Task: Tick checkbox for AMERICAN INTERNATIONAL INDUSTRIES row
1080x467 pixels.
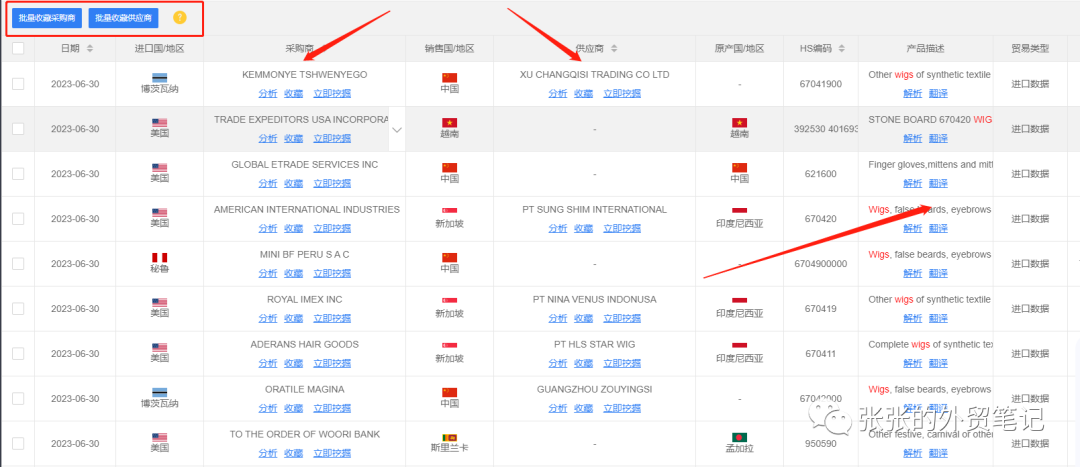Action: click(18, 218)
